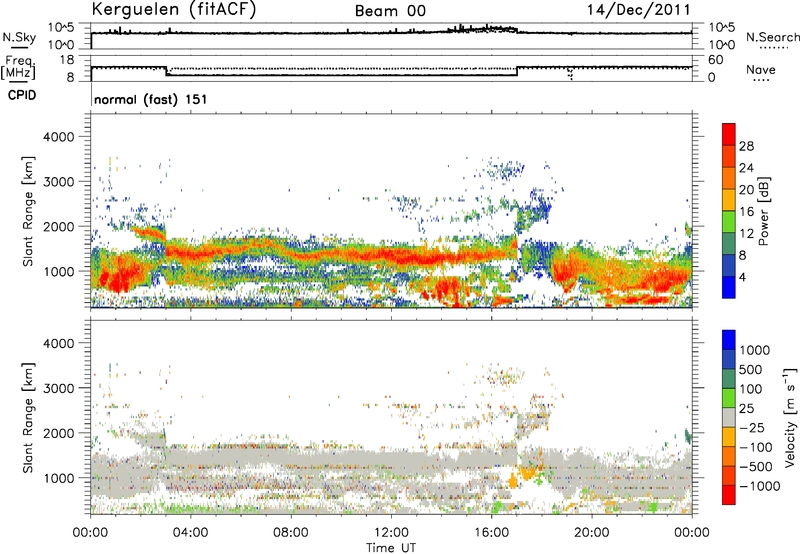Viewport: 800px width, 554px height.
Task: Click the 'Slant Range [km]' label of the velocity panel
Action: tap(28, 418)
